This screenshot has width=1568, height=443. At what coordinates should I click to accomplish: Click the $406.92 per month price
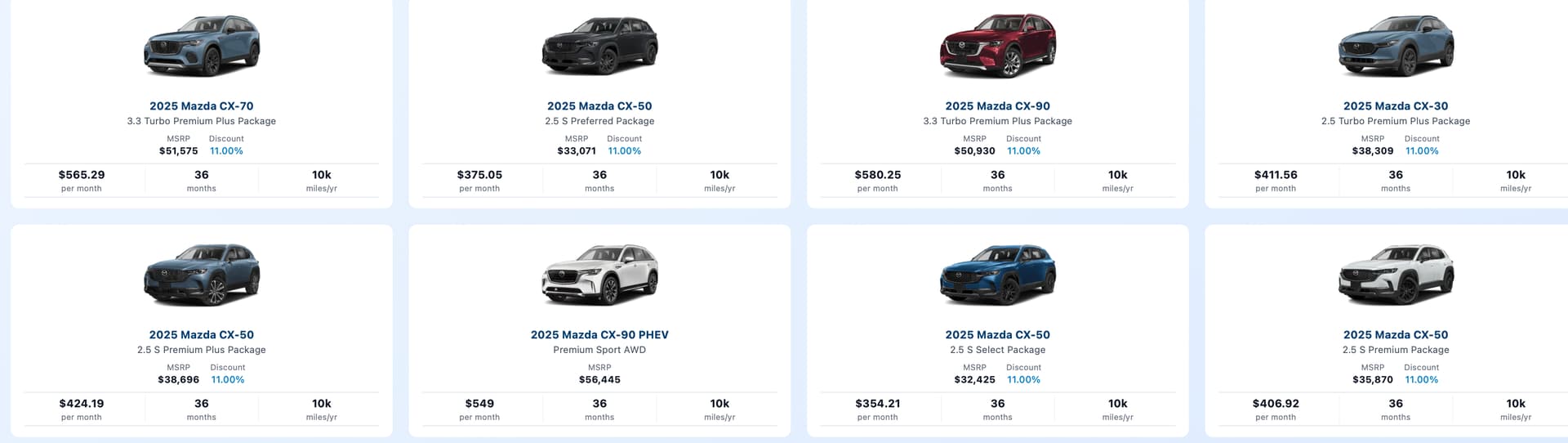[x=1275, y=404]
